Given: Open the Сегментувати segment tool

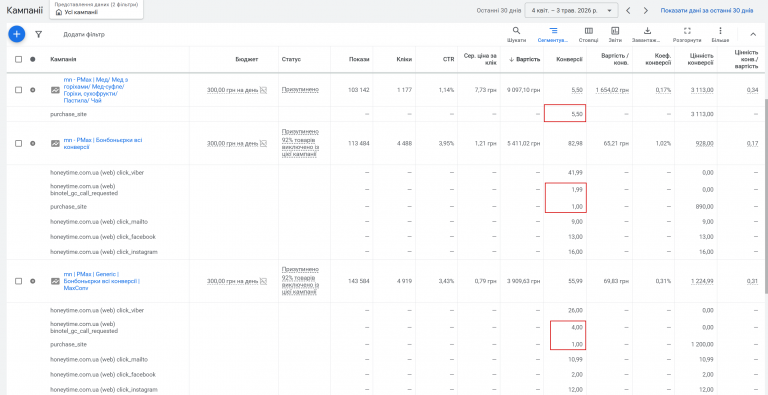Looking at the screenshot, I should [553, 34].
